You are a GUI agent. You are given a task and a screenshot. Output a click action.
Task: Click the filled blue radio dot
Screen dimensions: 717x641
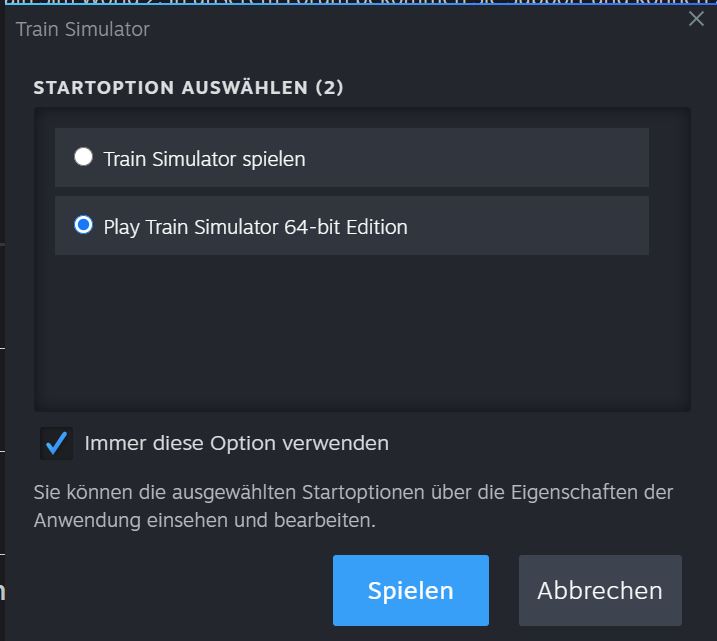point(84,225)
